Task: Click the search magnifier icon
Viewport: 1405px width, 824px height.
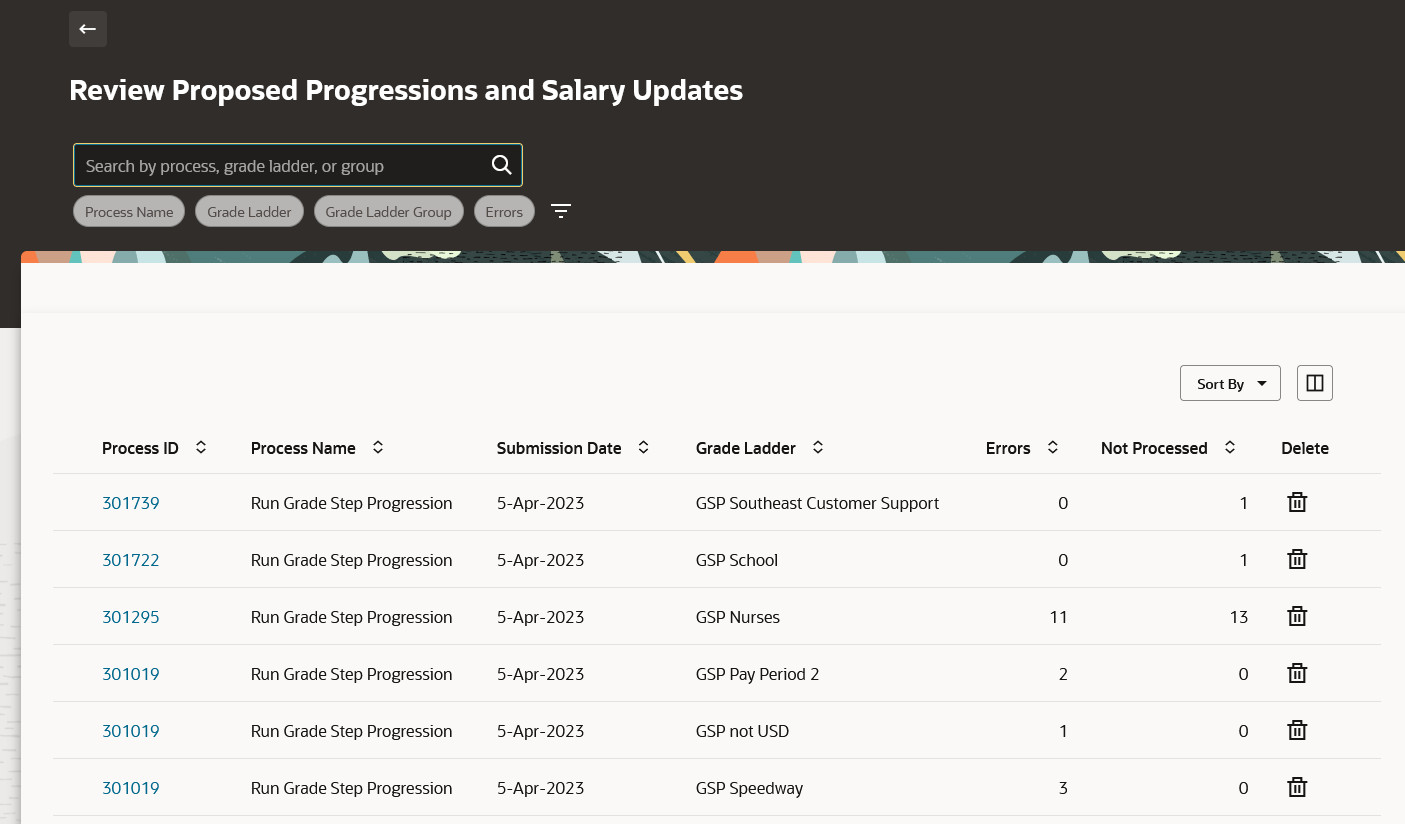Action: [501, 165]
